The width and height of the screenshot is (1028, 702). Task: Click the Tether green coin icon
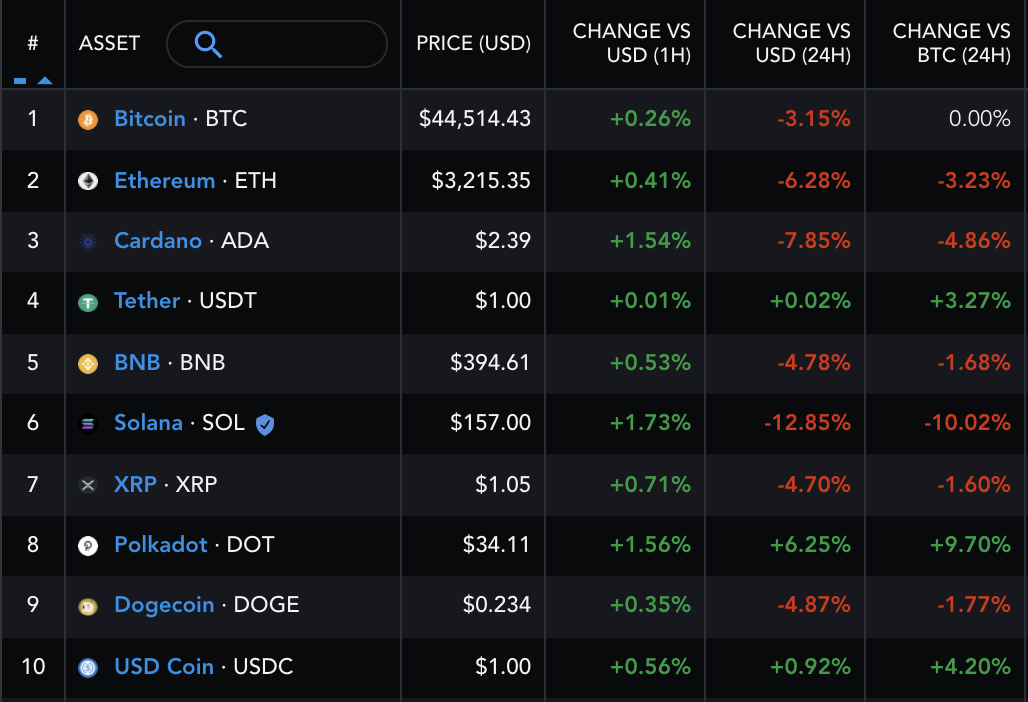88,302
